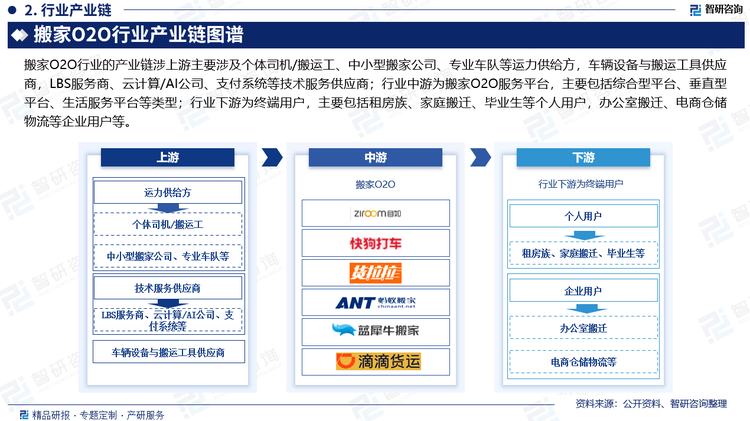Click the 2. 行业产业链 section heading
This screenshot has height=421, width=750.
click(67, 10)
